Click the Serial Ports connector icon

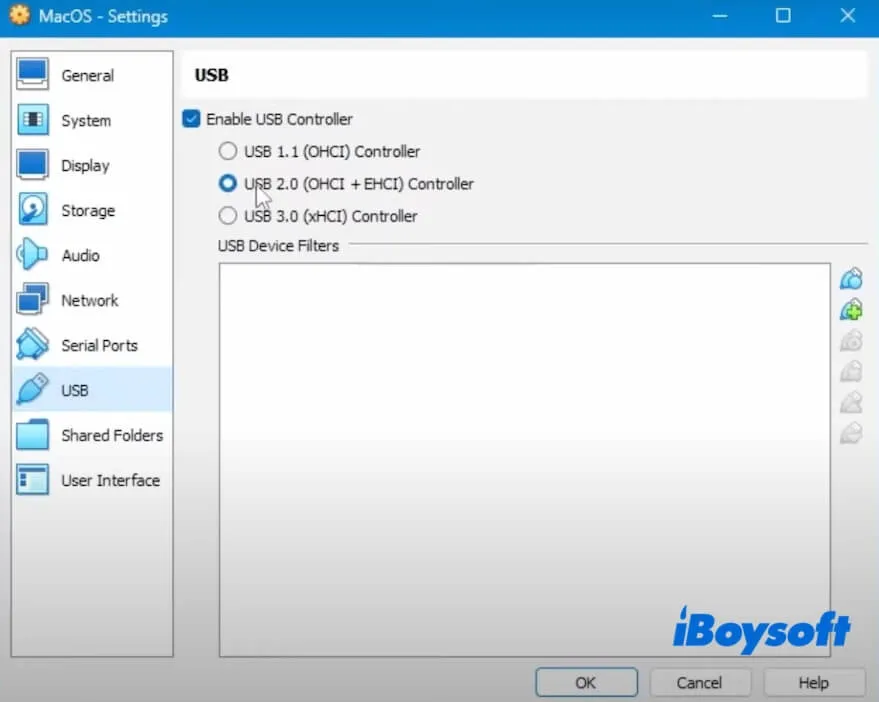33,345
